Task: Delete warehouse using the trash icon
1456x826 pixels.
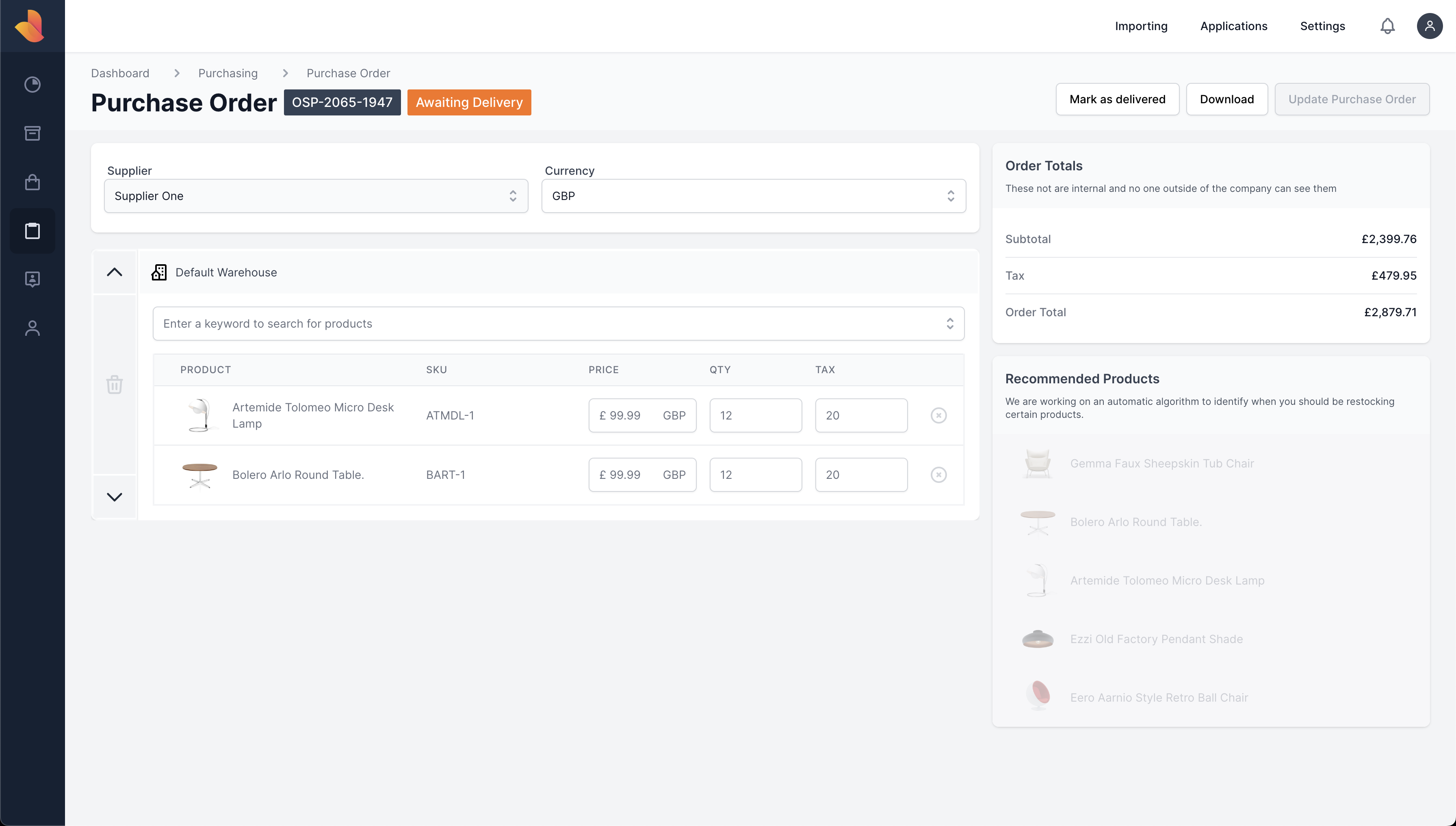Action: 115,385
